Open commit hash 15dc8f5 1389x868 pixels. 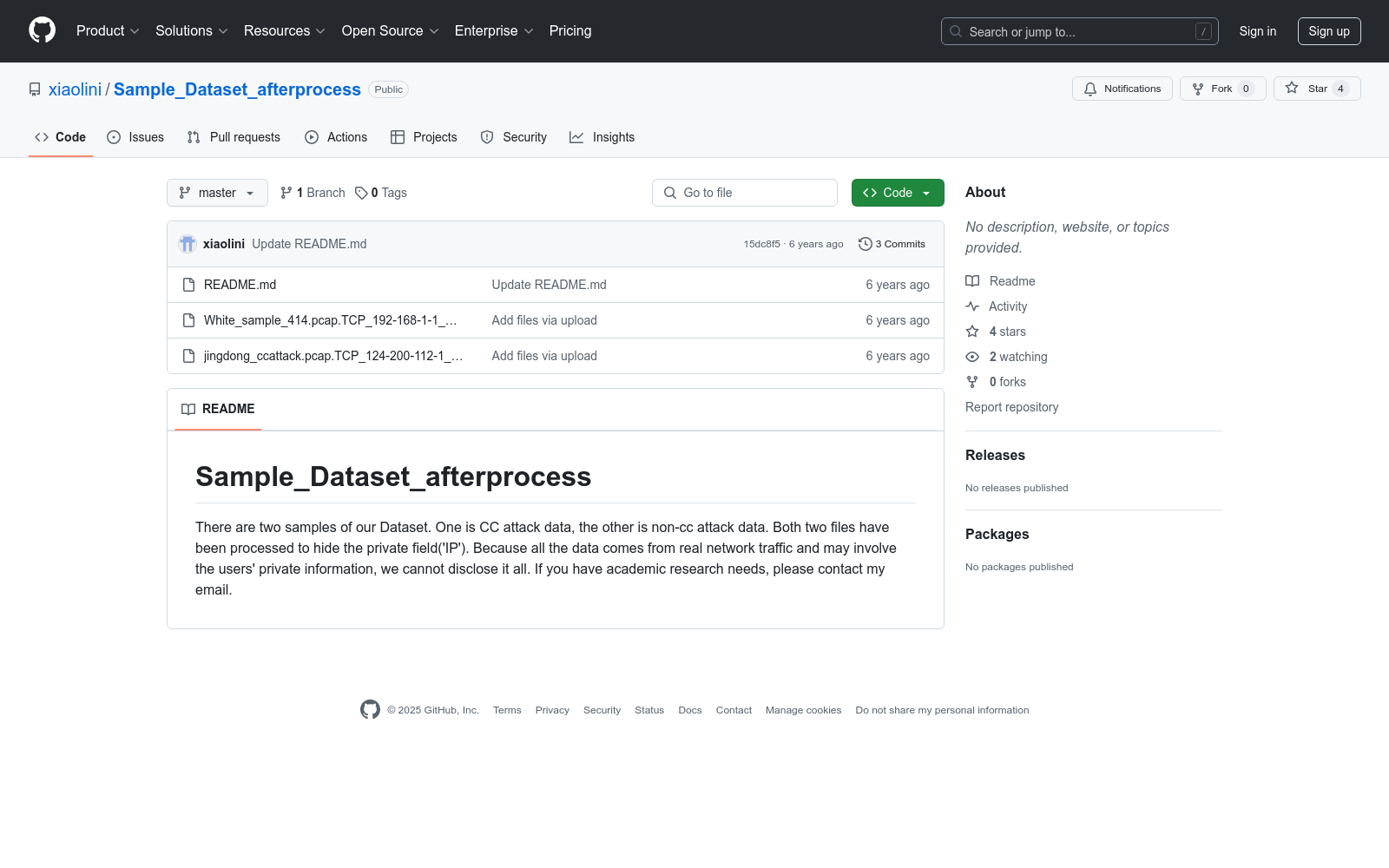pyautogui.click(x=761, y=244)
